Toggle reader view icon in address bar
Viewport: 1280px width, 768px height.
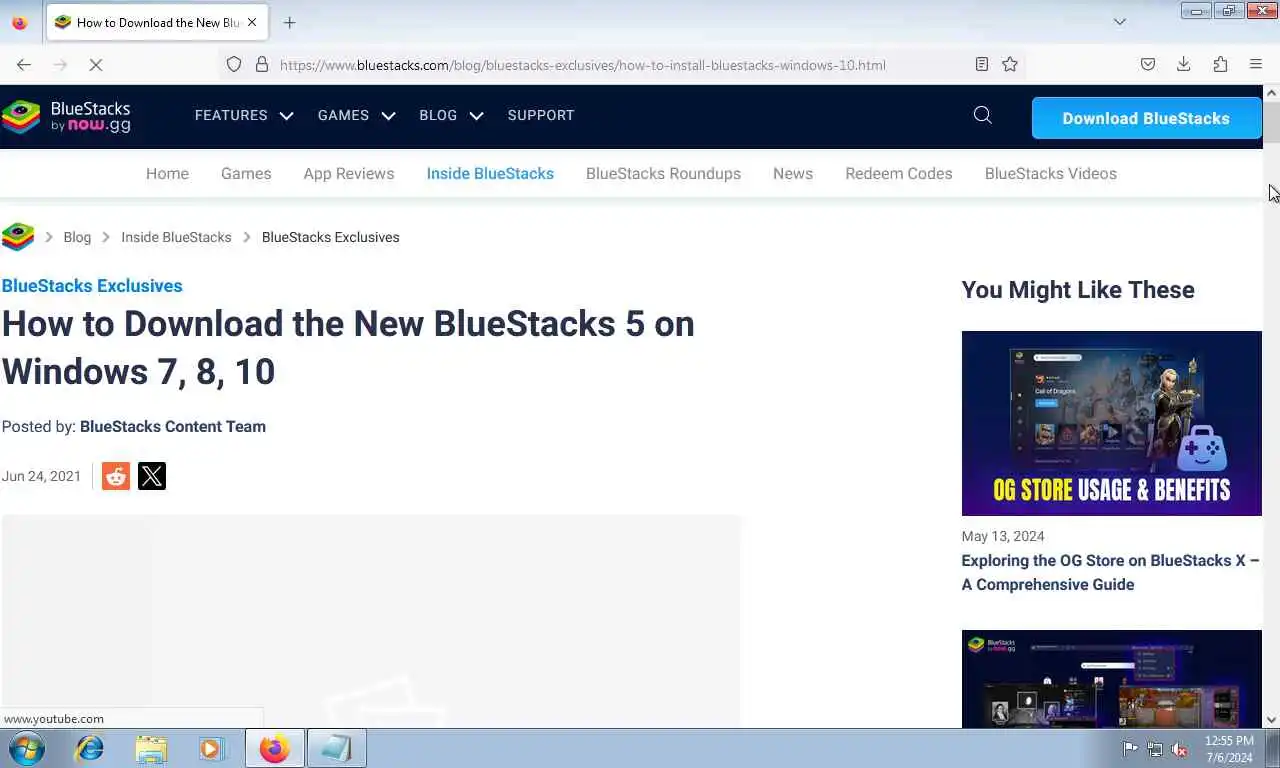click(982, 64)
